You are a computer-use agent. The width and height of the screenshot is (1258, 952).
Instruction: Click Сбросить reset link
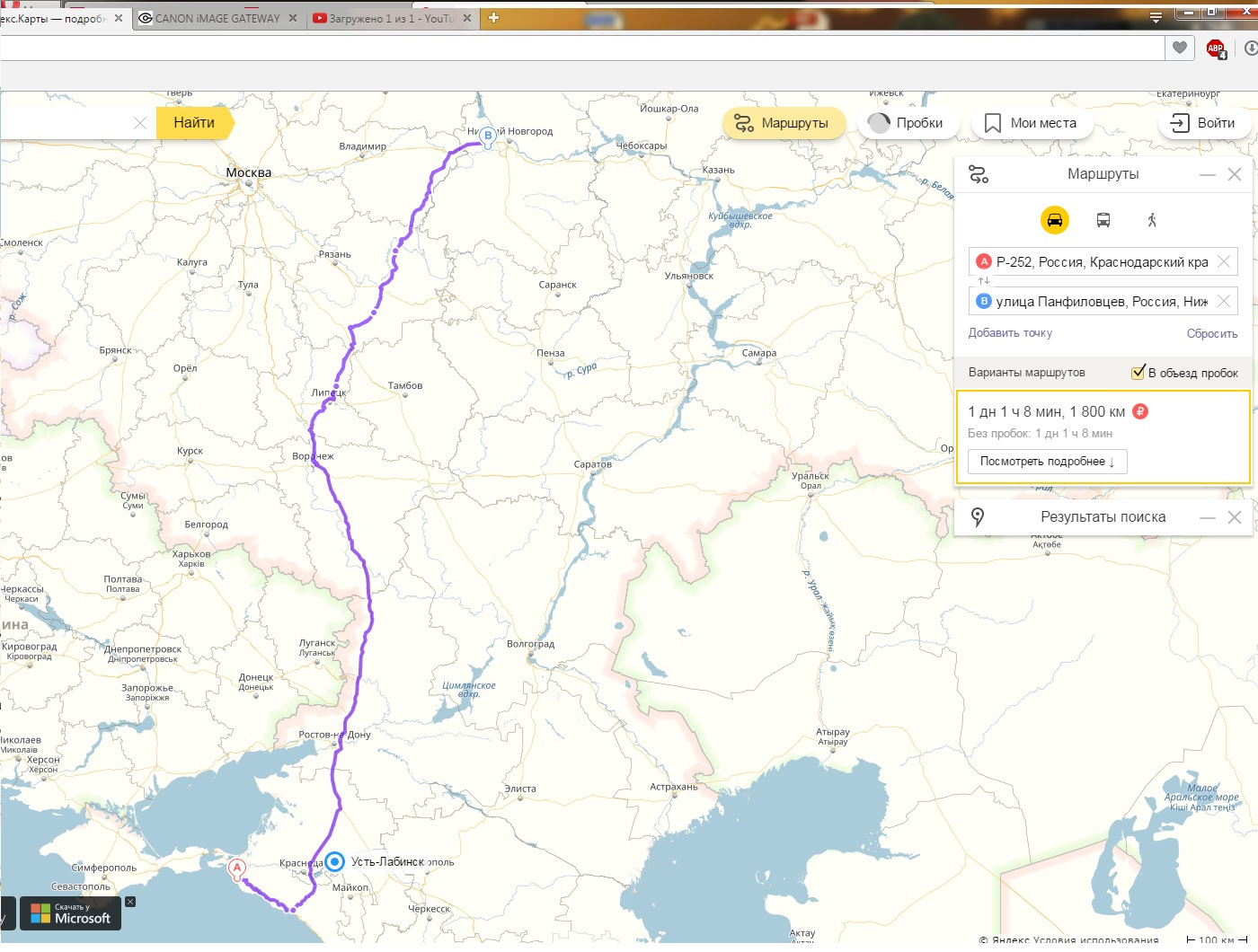click(1212, 334)
